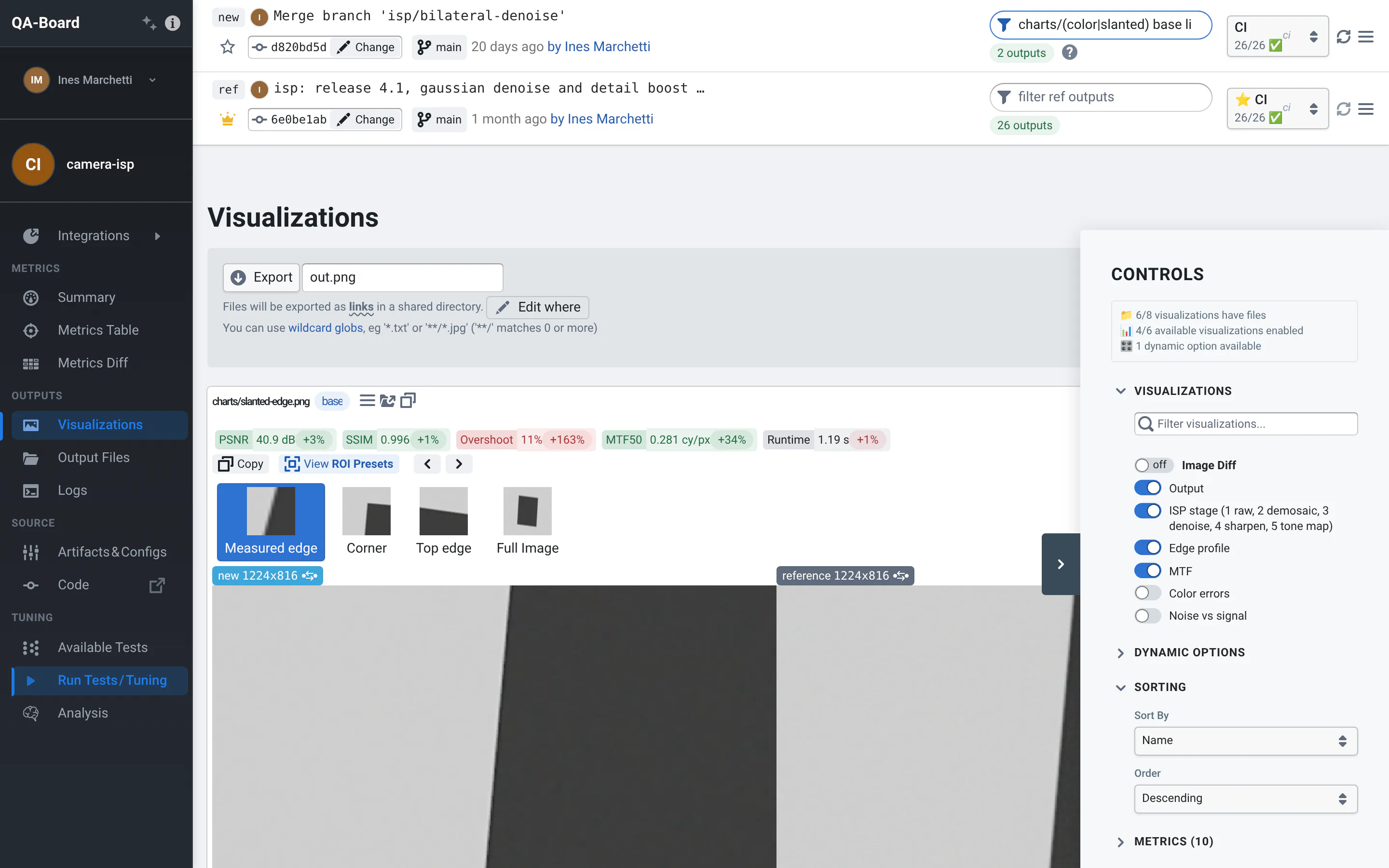
Task: Select the Top edge ROI thumbnail
Action: [x=444, y=521]
